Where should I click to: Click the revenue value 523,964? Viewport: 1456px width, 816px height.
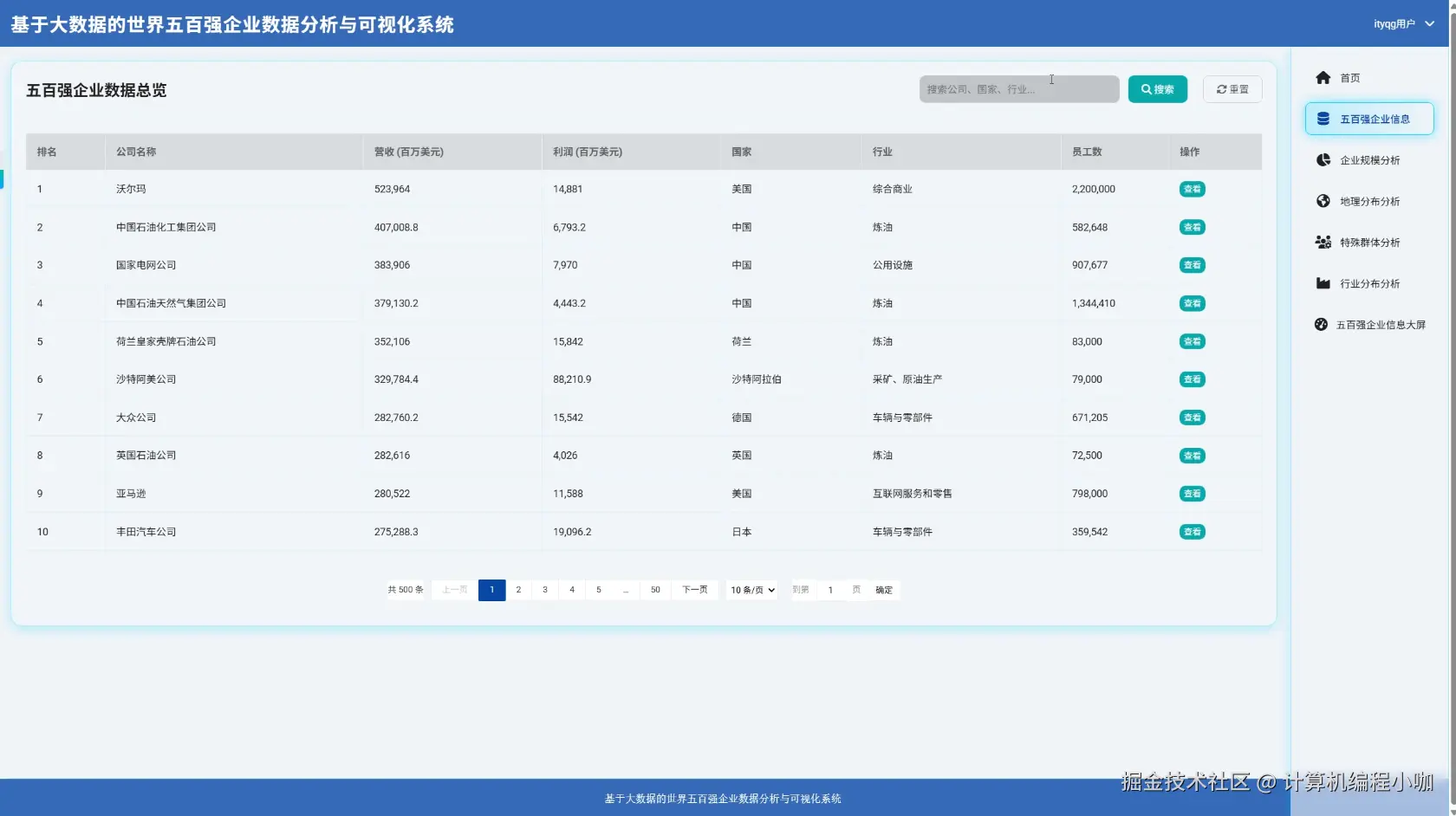click(392, 189)
